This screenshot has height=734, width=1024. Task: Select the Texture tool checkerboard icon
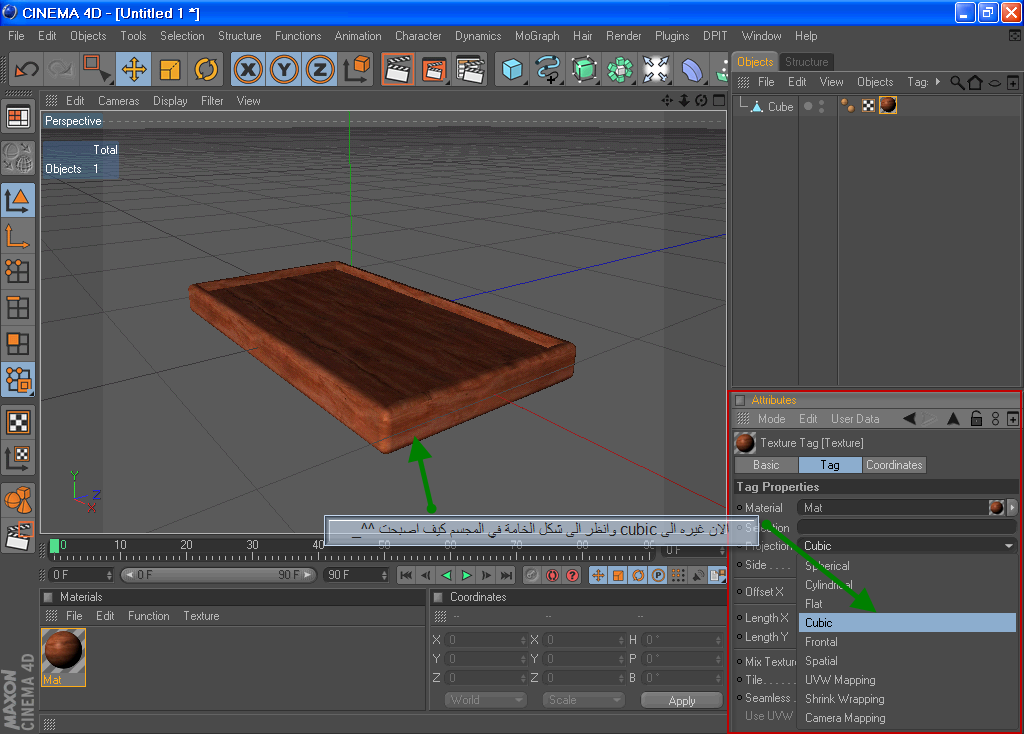(18, 423)
